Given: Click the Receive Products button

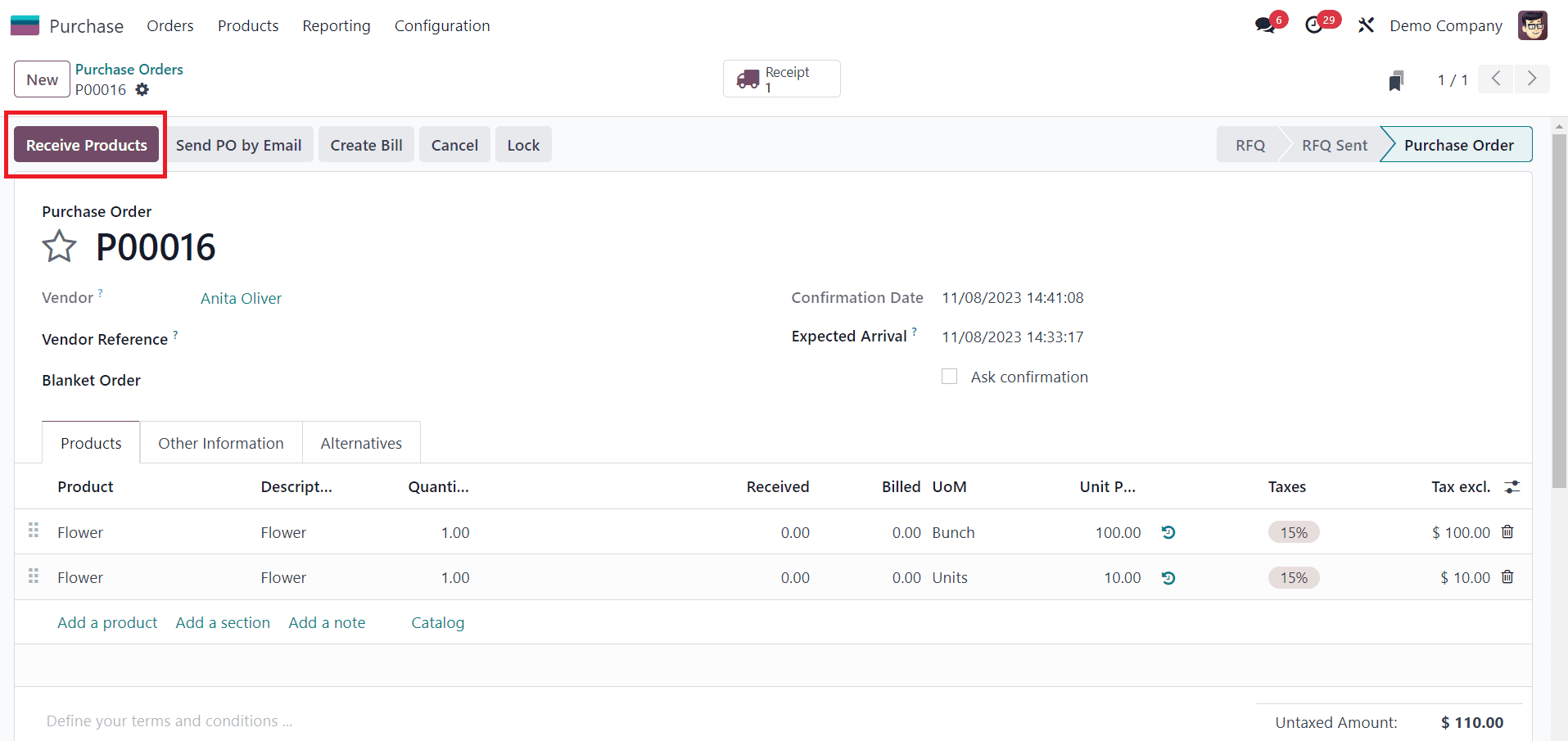Looking at the screenshot, I should 86,145.
